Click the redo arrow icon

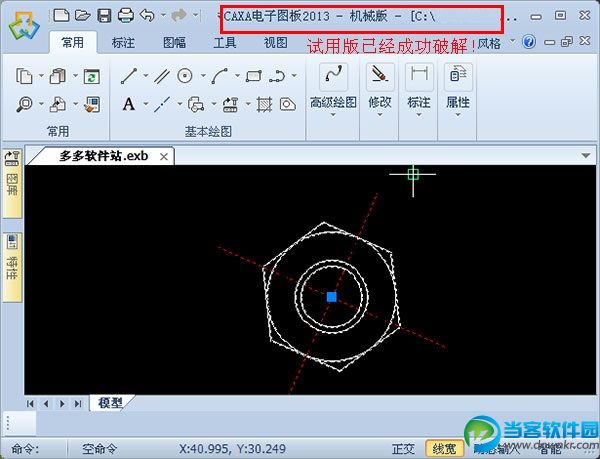(179, 15)
